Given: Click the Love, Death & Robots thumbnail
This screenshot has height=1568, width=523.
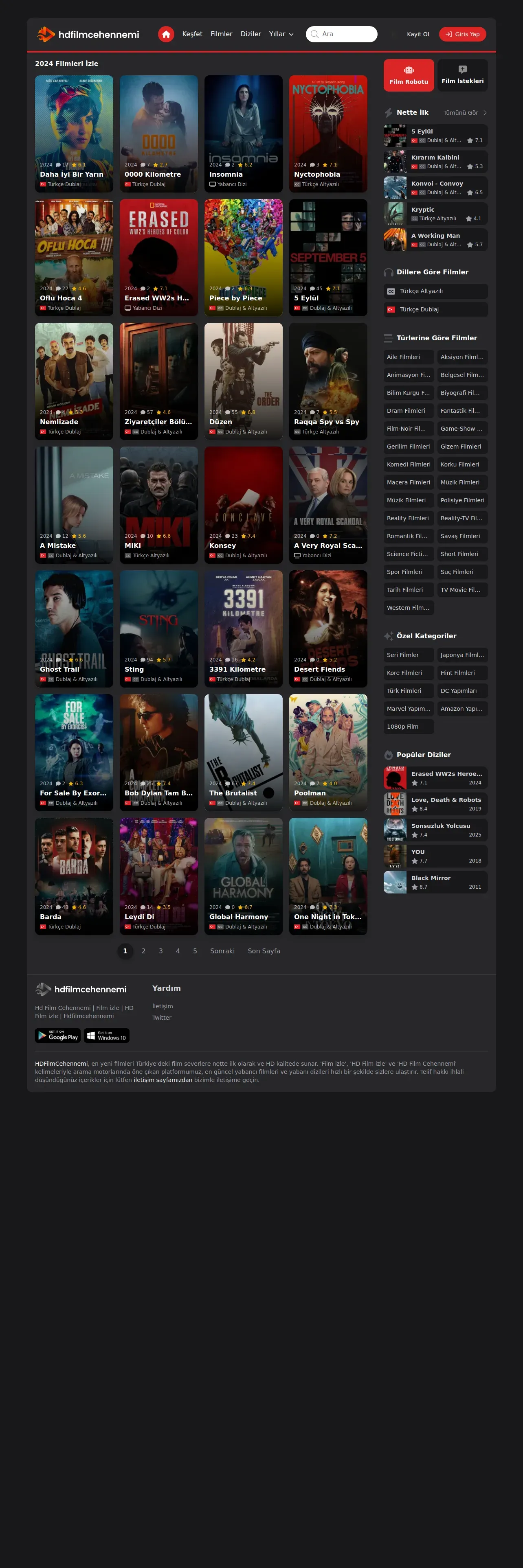Looking at the screenshot, I should point(395,804).
